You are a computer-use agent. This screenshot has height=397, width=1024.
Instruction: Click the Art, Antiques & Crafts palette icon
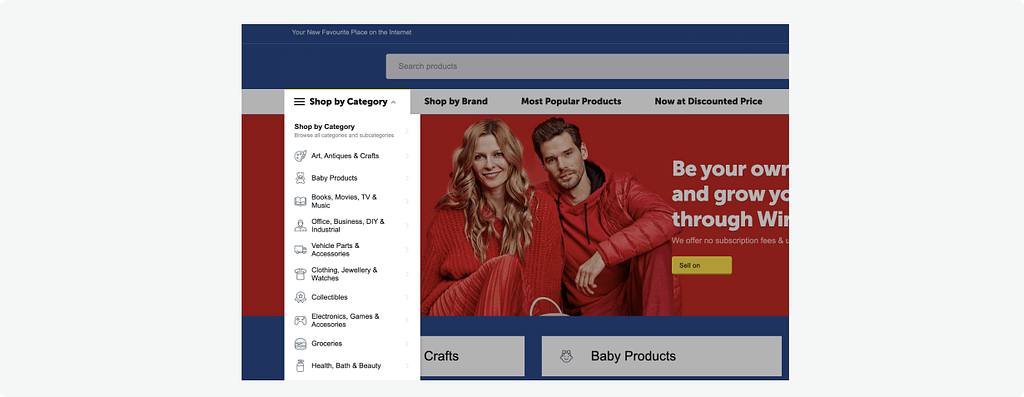300,156
